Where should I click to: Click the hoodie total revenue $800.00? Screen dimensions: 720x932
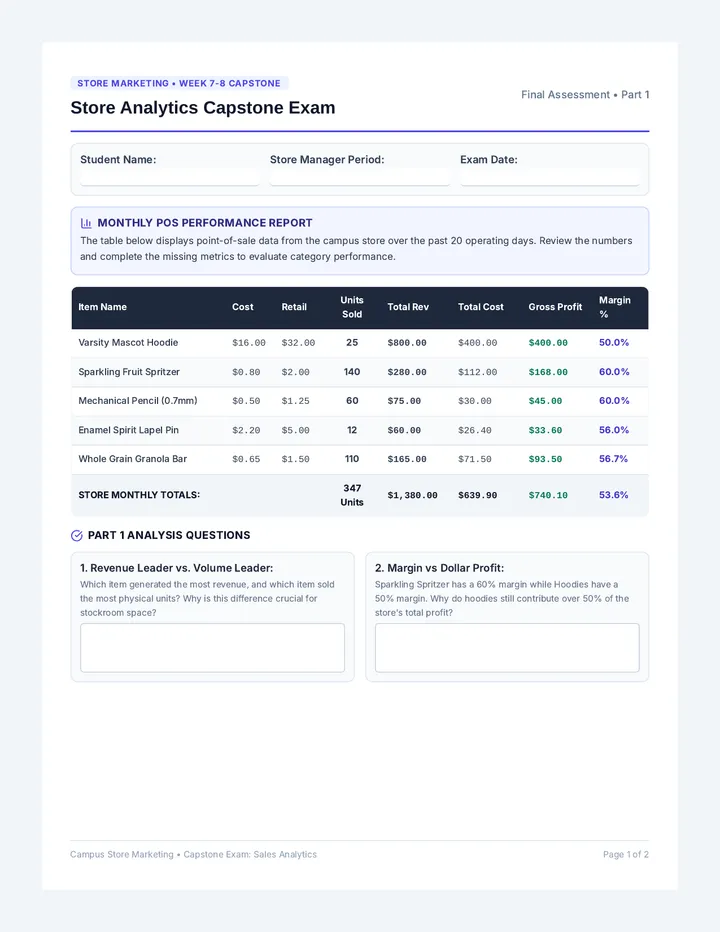coord(407,343)
